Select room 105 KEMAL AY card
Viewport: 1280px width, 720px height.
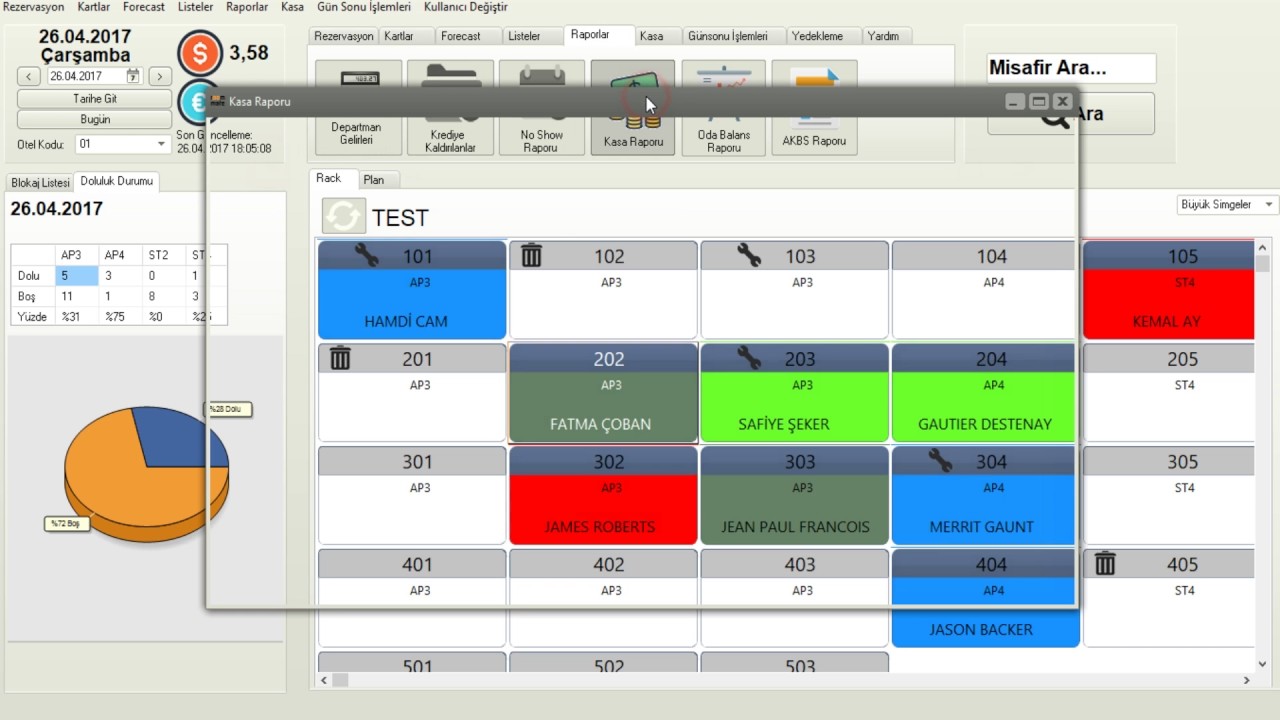click(x=1167, y=290)
